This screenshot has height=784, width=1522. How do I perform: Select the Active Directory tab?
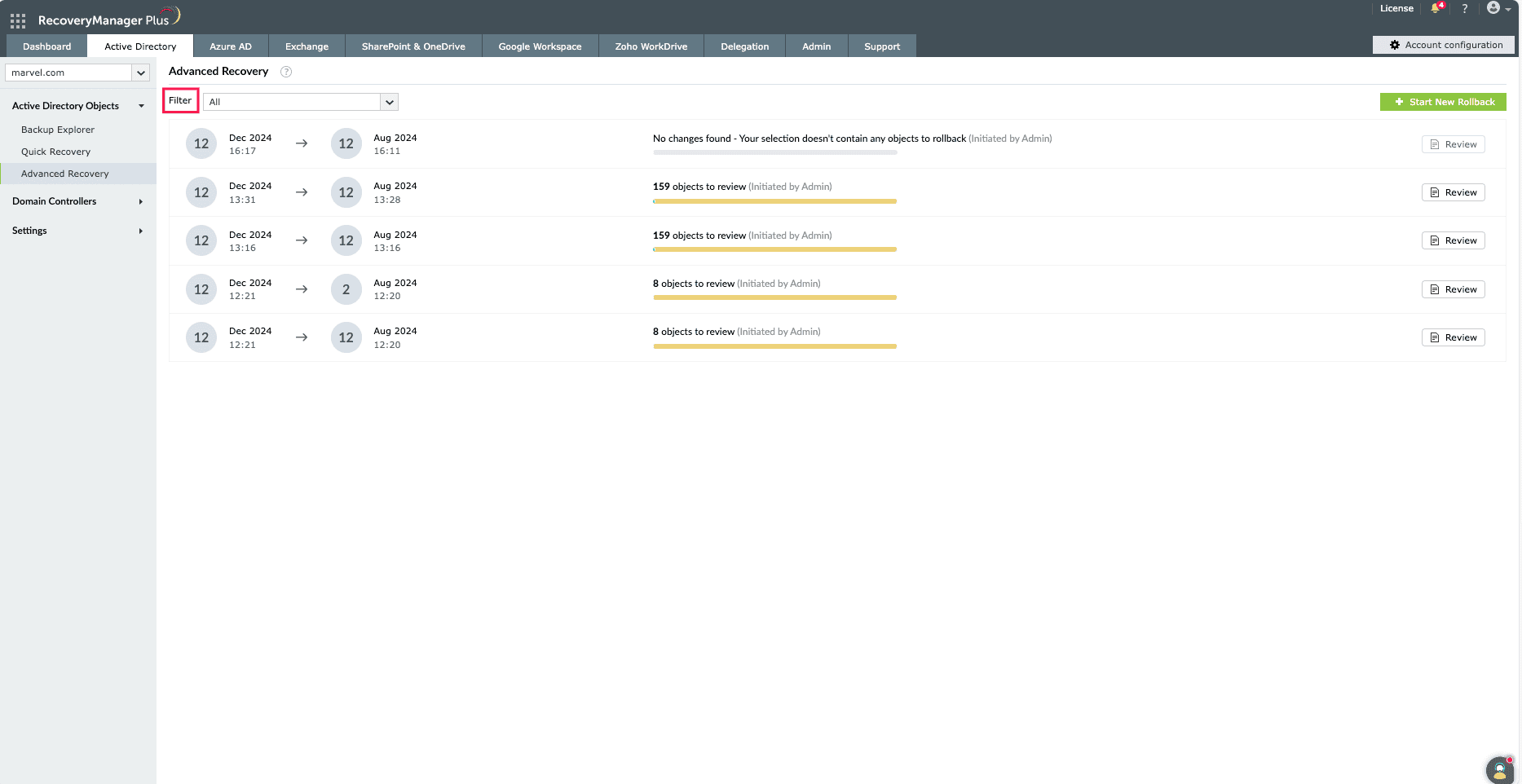pos(140,46)
